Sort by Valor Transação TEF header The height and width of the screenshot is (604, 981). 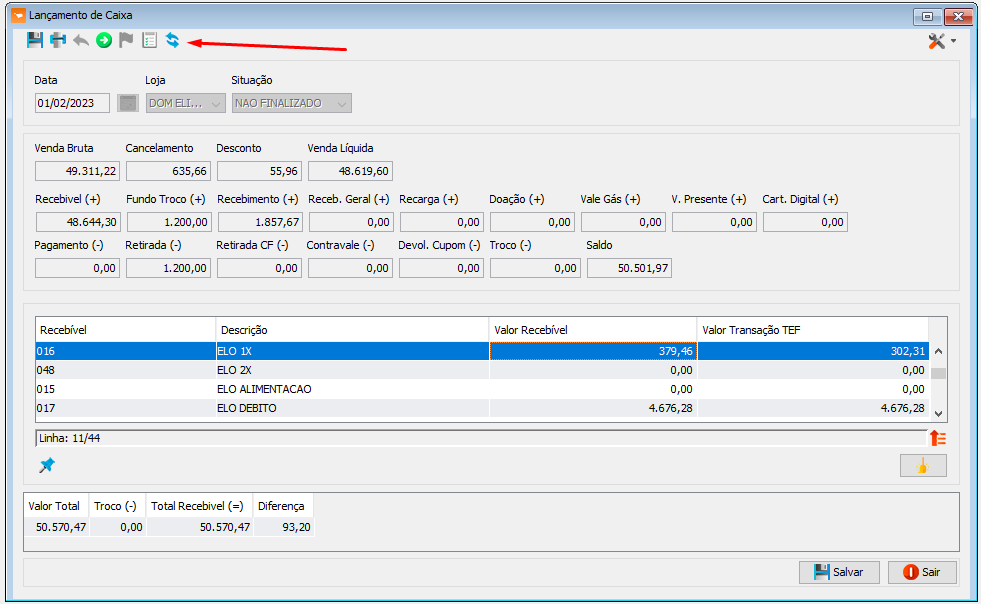pyautogui.click(x=813, y=330)
